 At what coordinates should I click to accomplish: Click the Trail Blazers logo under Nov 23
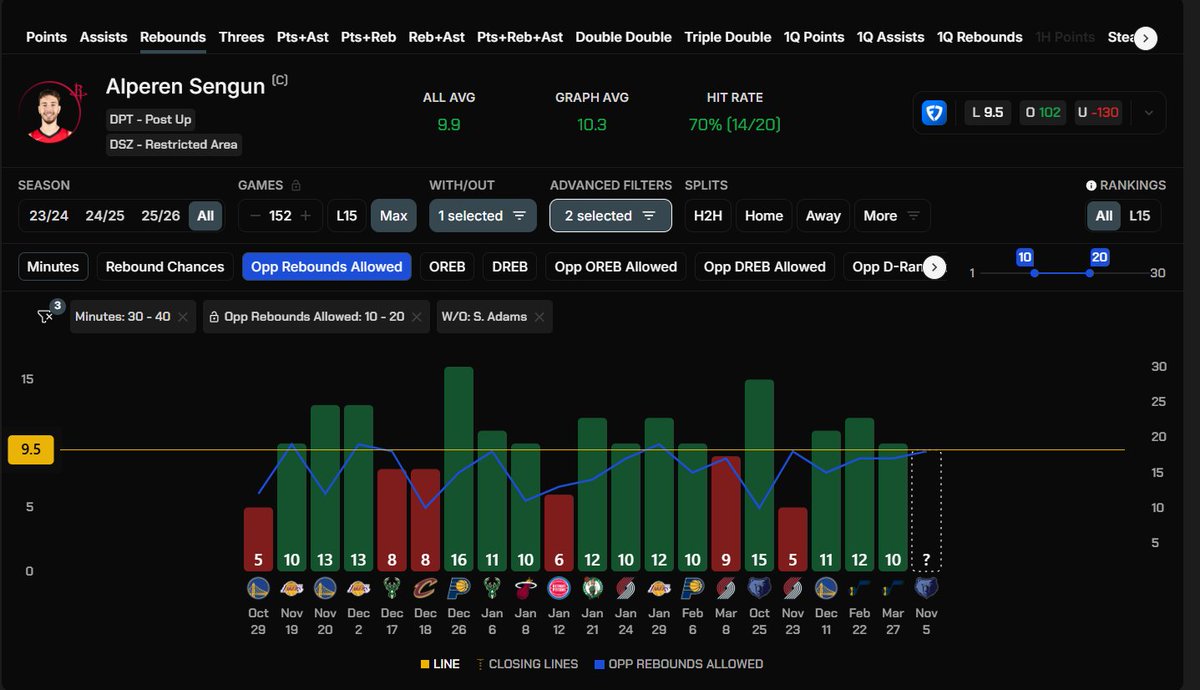pyautogui.click(x=792, y=588)
